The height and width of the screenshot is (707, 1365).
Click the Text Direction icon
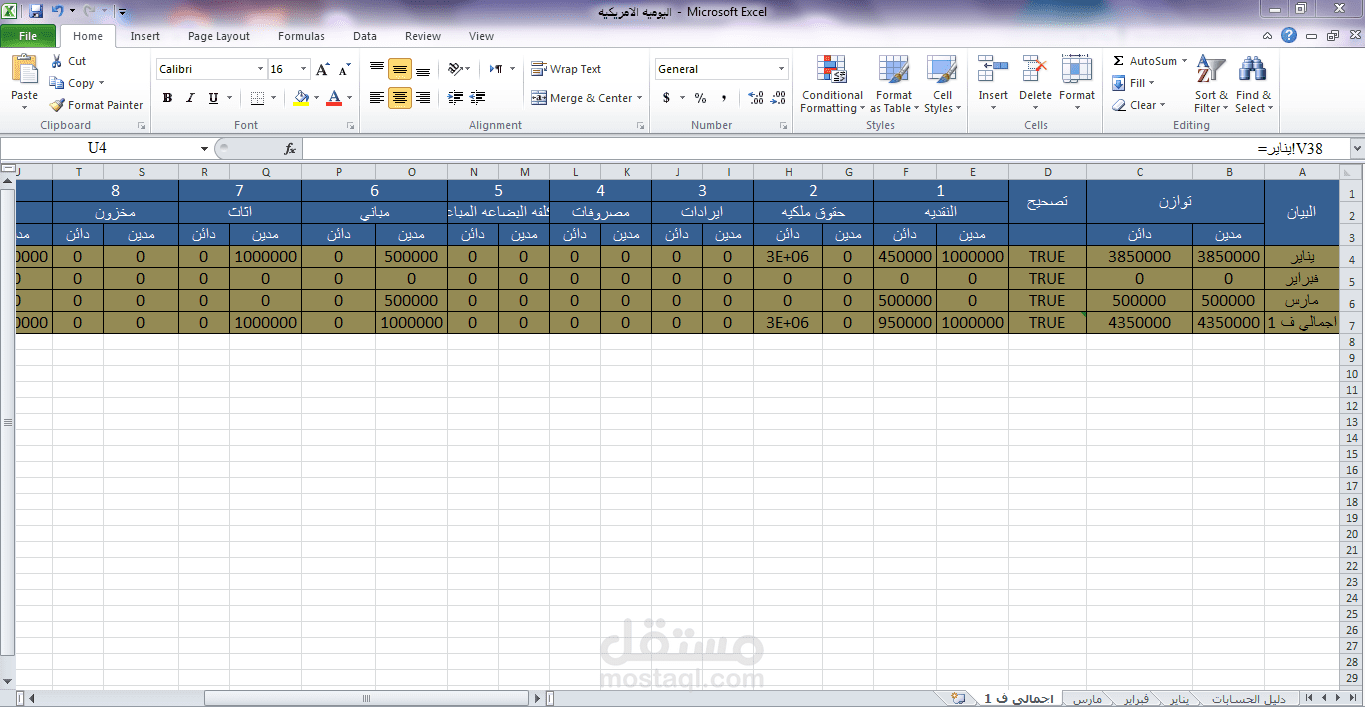(x=497, y=69)
